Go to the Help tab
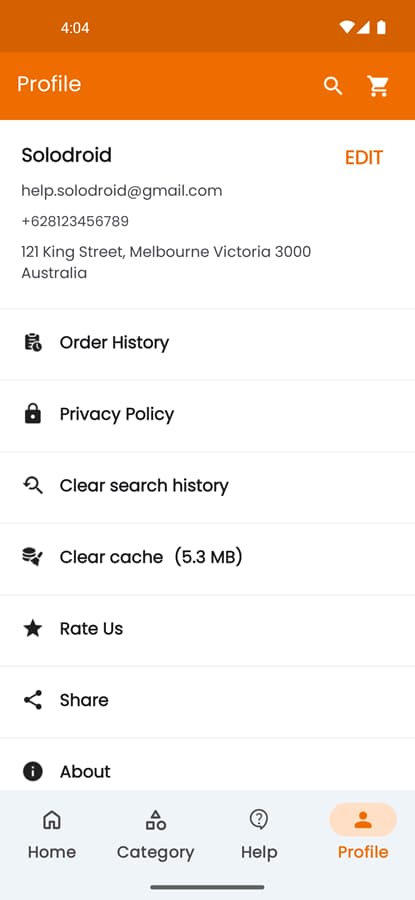This screenshot has width=415, height=900. pyautogui.click(x=259, y=833)
